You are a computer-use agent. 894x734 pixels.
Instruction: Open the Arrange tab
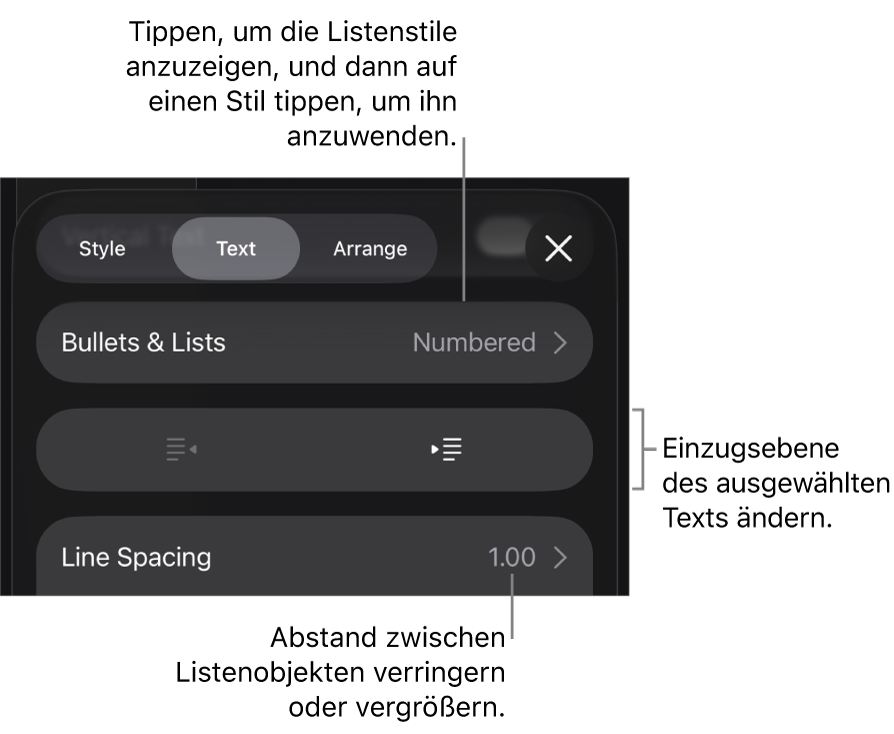pyautogui.click(x=370, y=248)
